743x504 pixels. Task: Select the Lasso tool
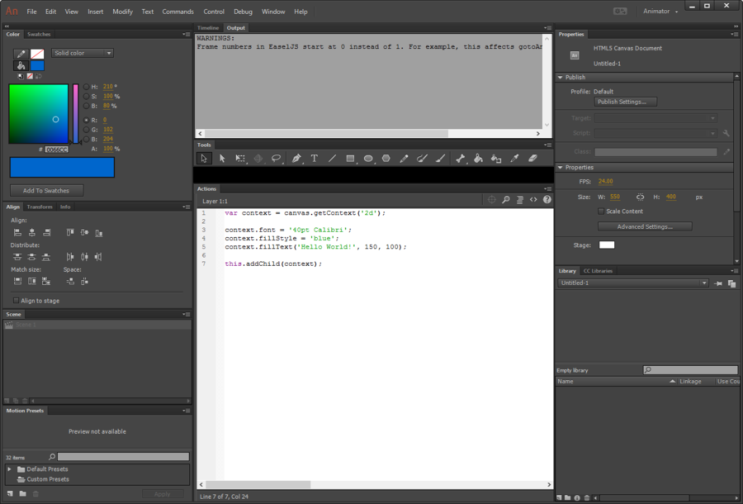pos(277,158)
